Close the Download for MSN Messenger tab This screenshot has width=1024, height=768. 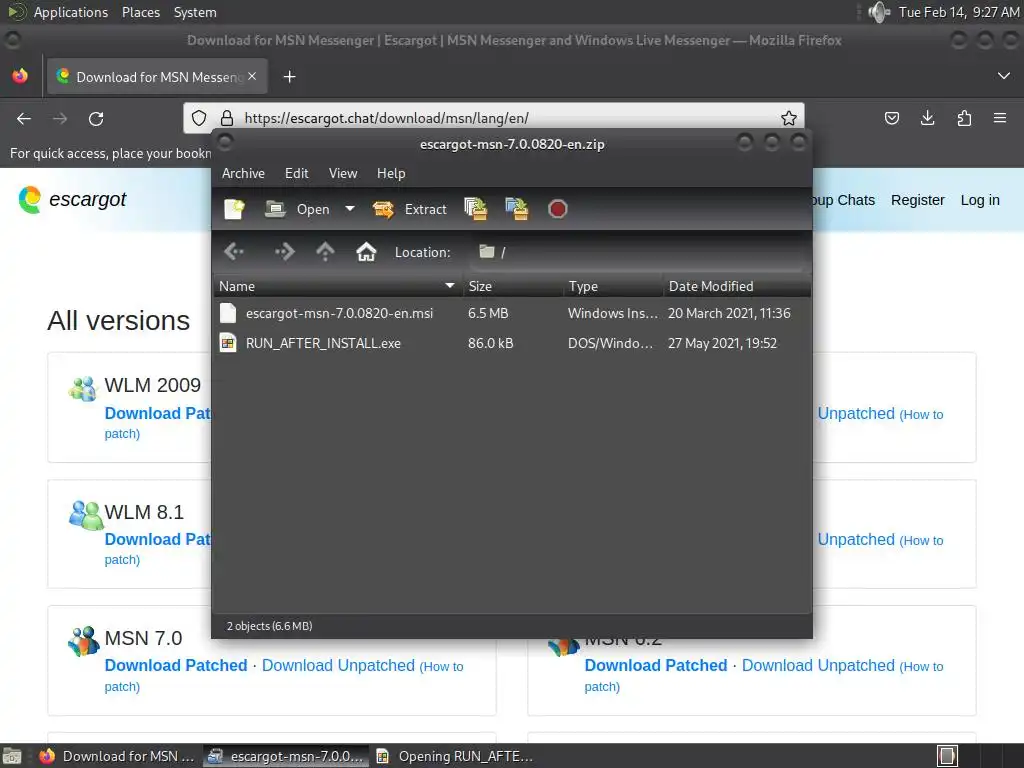pyautogui.click(x=252, y=76)
